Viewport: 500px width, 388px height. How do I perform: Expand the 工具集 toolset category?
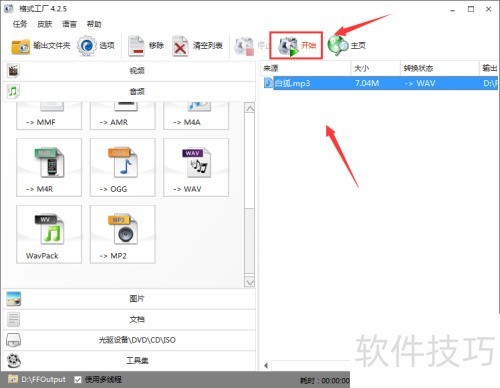coord(129,360)
